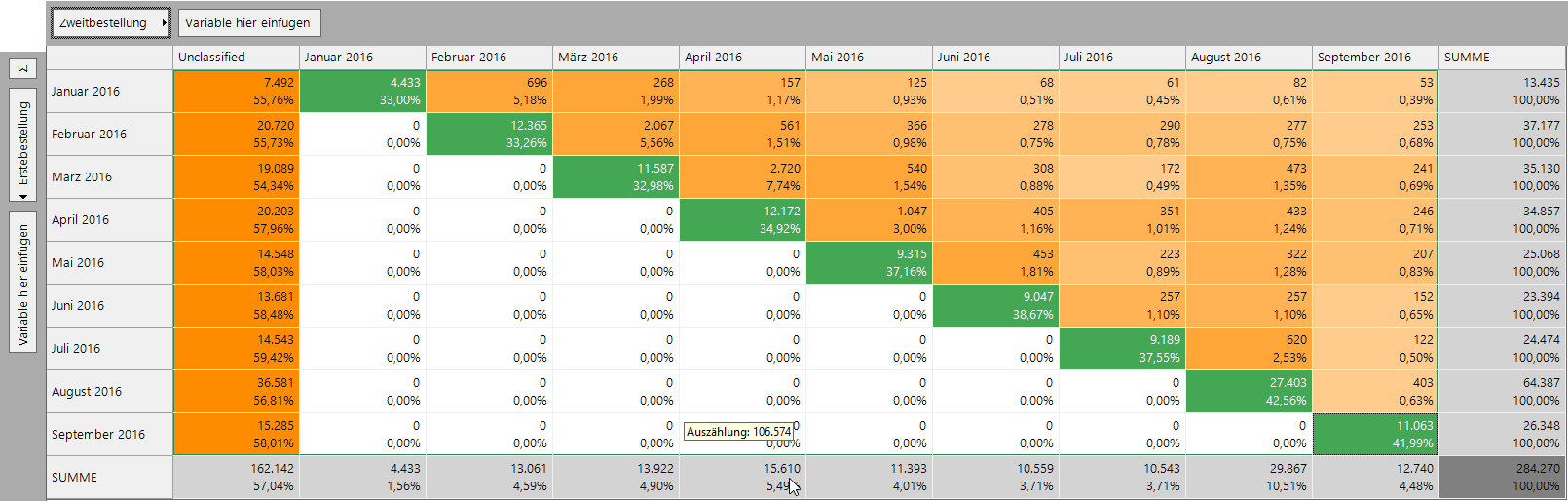The width and height of the screenshot is (1568, 501).
Task: Click the Unclassified cell 20.720 / 55,73%
Action: 237,134
